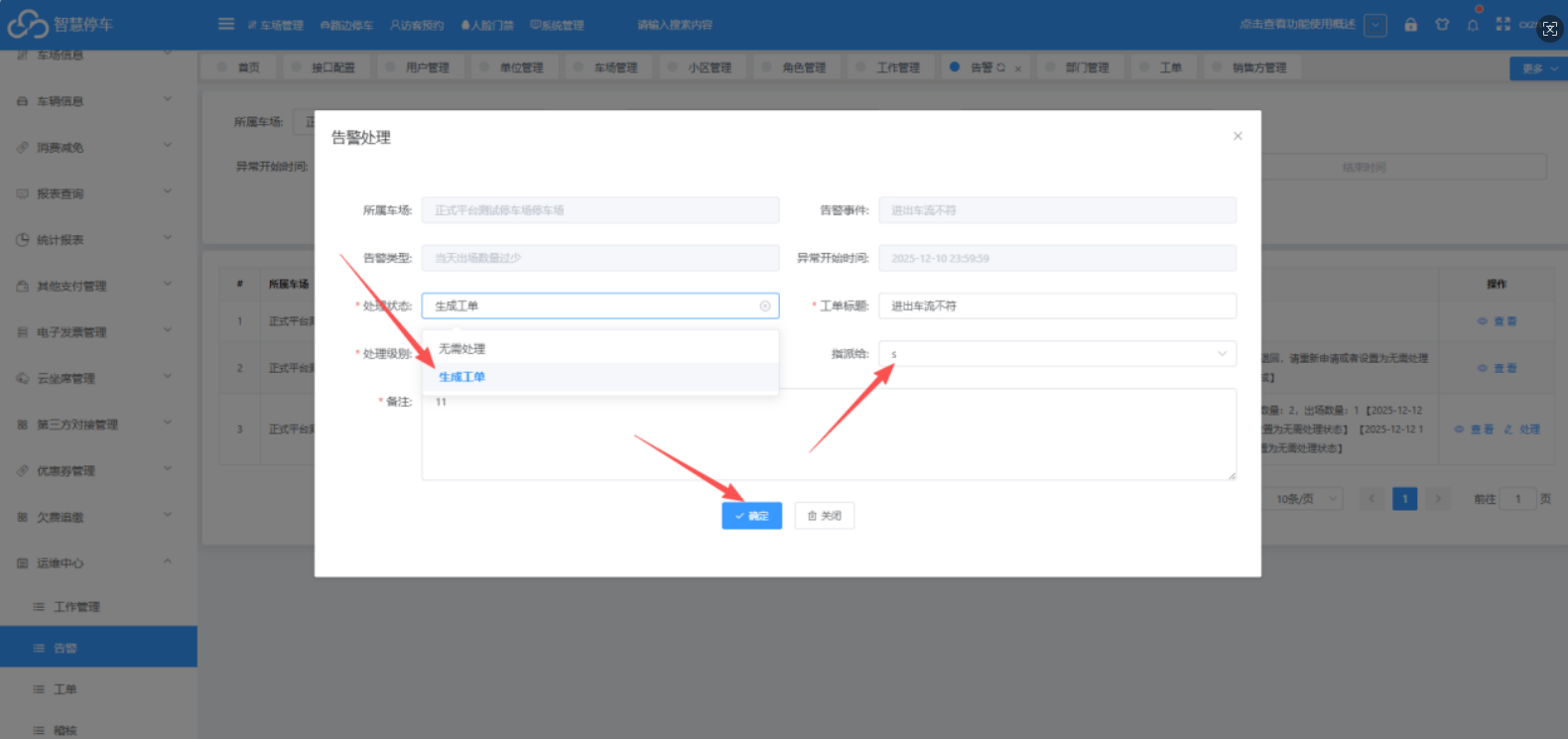This screenshot has width=1568, height=739.
Task: Click the lock screen icon in header
Action: (x=1410, y=25)
